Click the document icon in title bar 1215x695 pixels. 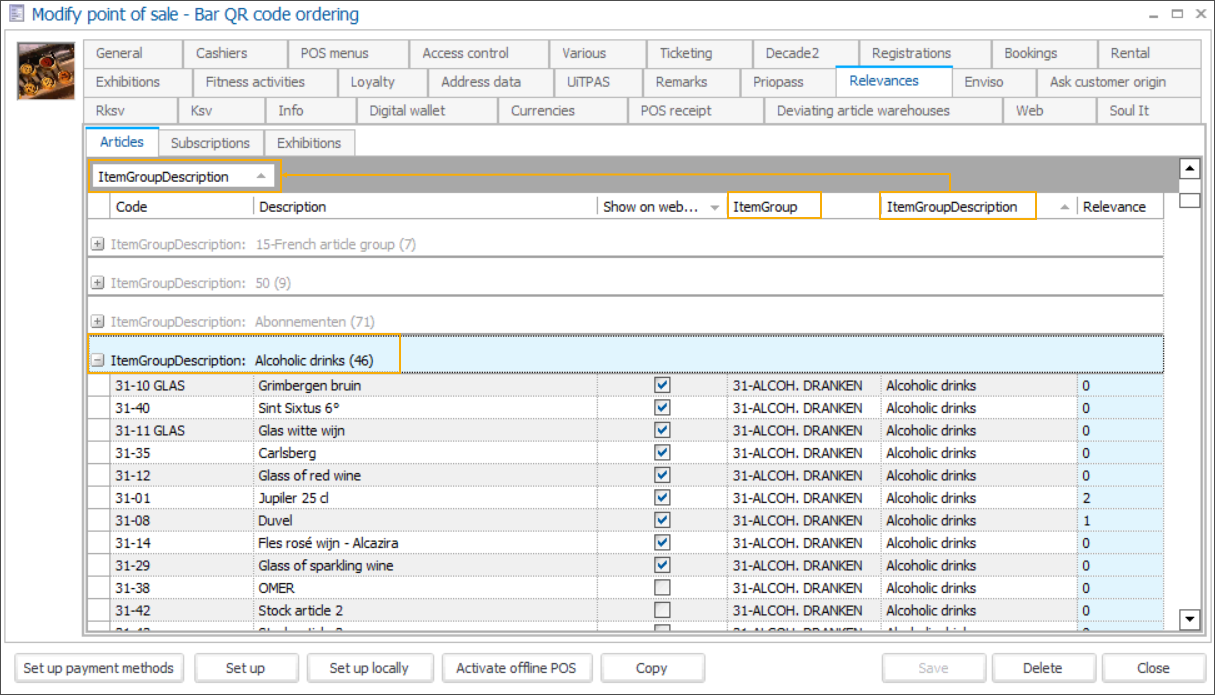(x=16, y=15)
